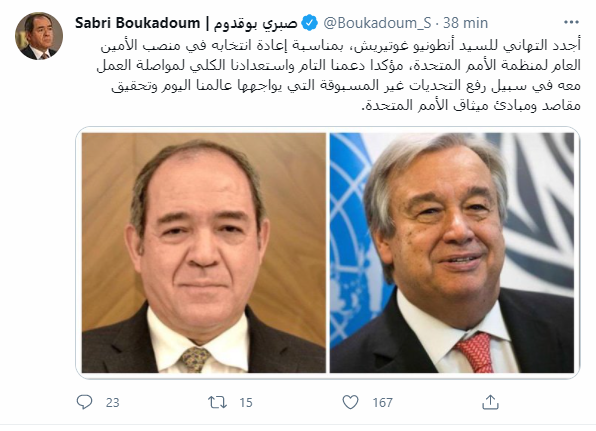Click the 38 min timestamp
596x431 pixels.
[466, 23]
